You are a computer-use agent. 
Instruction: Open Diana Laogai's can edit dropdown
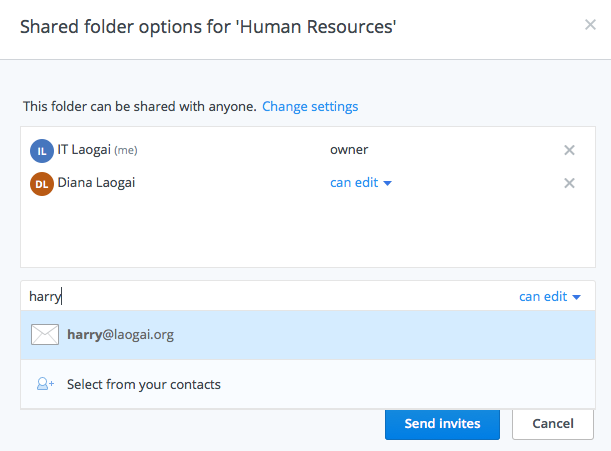(360, 183)
